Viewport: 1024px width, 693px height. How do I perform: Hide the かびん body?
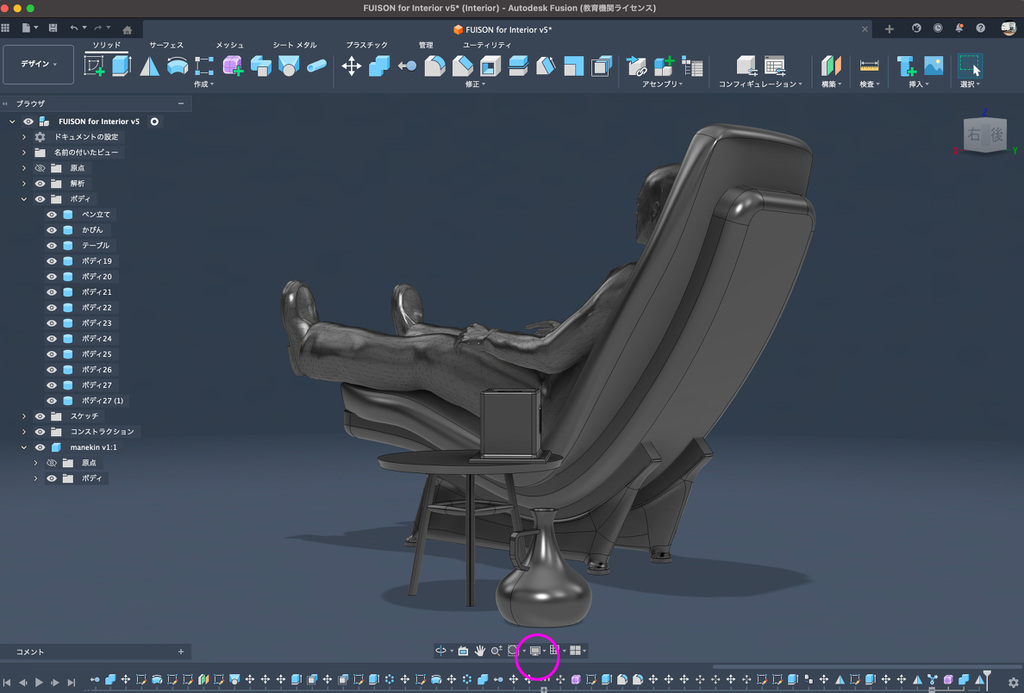coord(52,230)
